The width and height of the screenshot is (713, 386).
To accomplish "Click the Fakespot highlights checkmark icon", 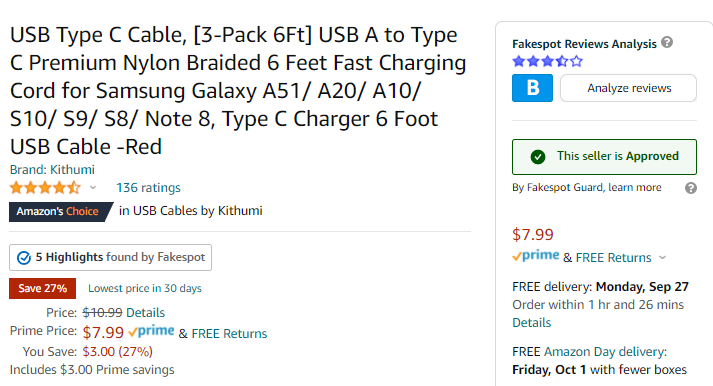I will [x=24, y=258].
